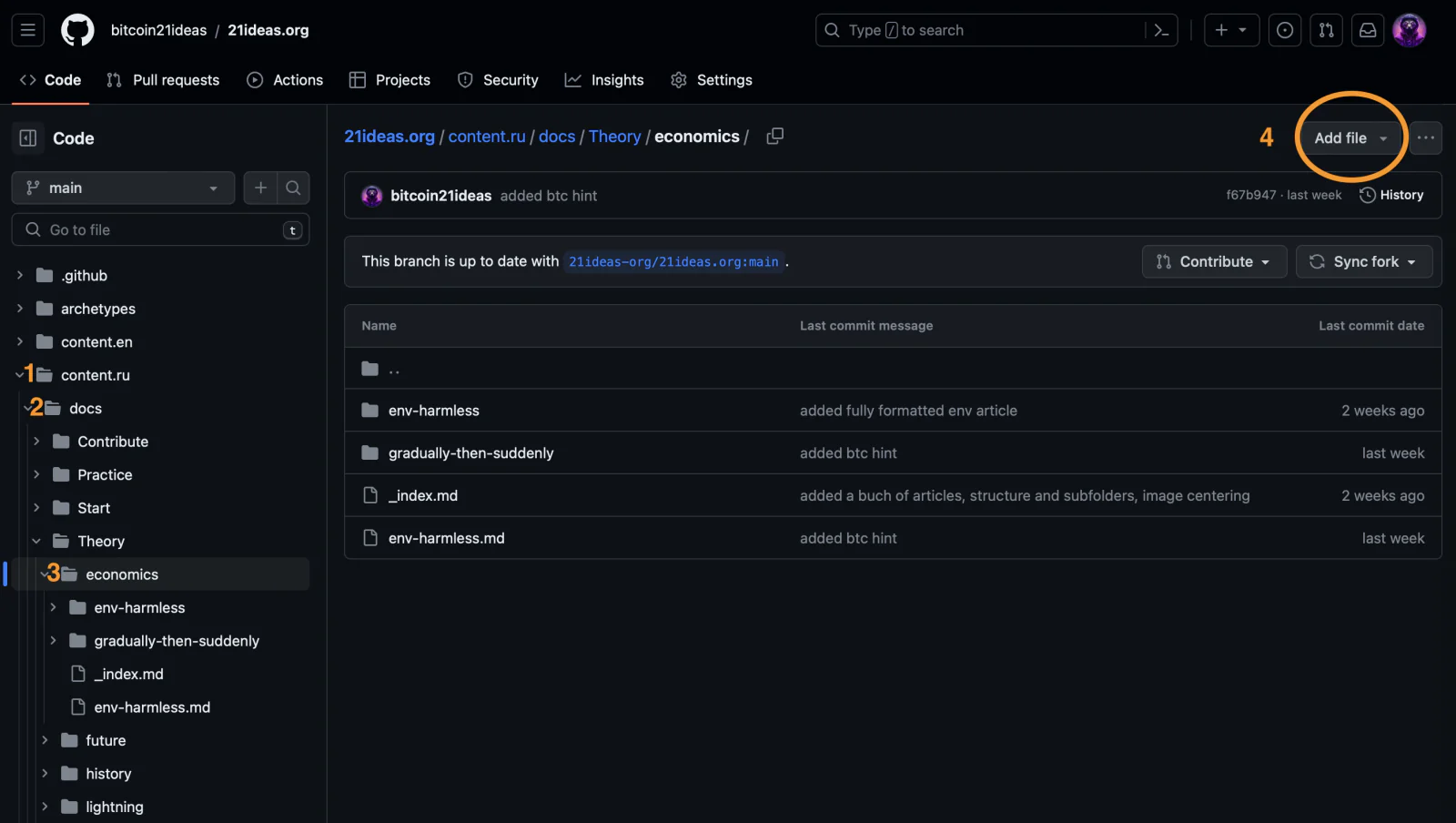Select the economics folder in tree
This screenshot has width=1456, height=823.
pos(122,574)
